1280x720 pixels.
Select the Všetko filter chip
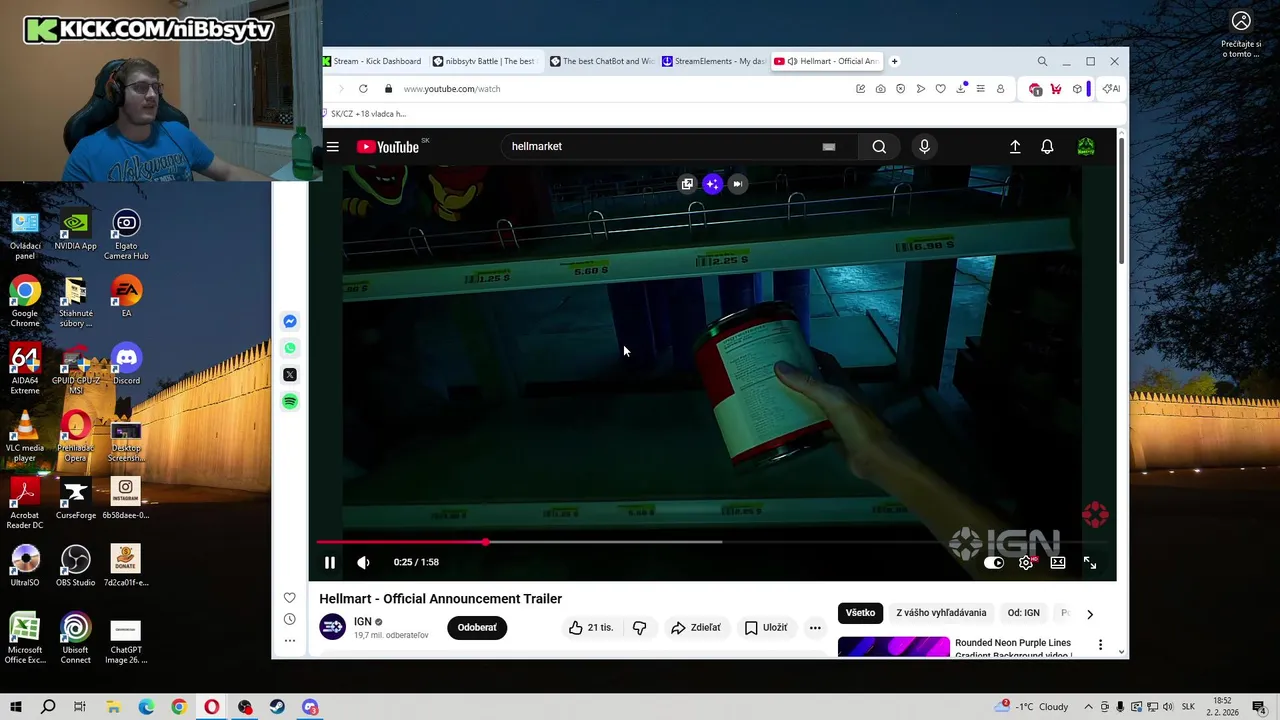point(860,613)
